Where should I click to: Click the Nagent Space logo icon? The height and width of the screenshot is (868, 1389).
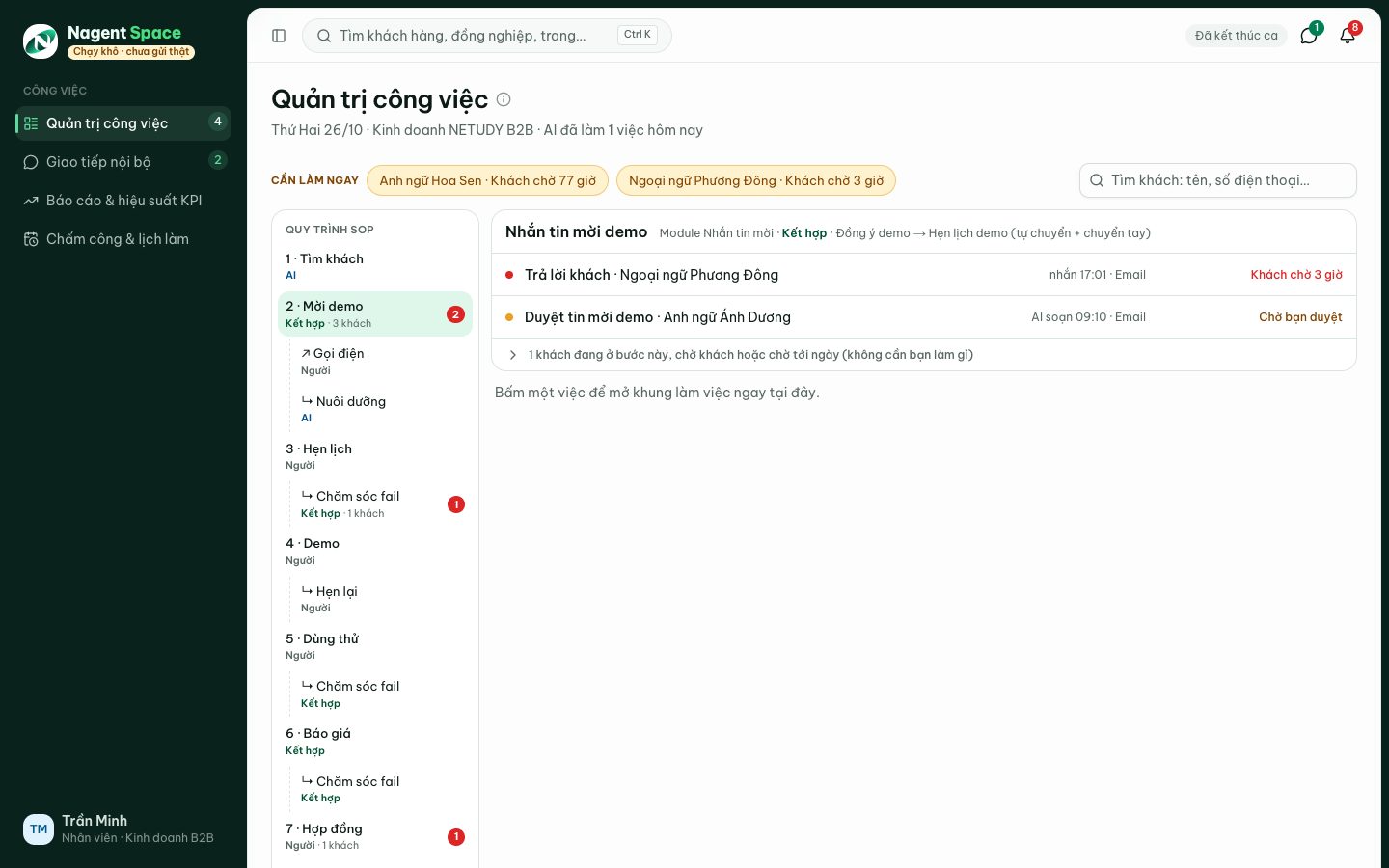coord(41,41)
